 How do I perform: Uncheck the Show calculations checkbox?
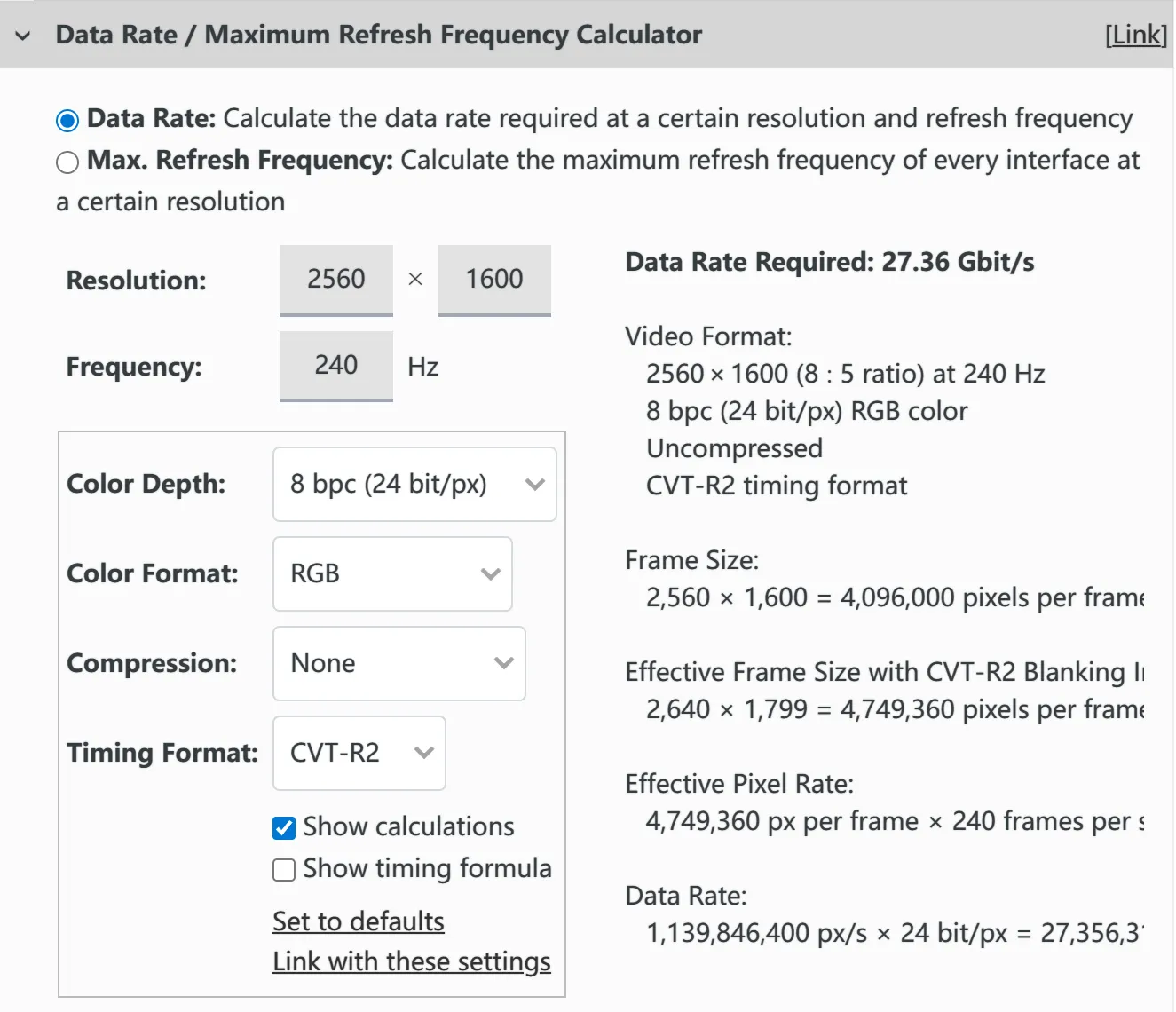coord(284,828)
